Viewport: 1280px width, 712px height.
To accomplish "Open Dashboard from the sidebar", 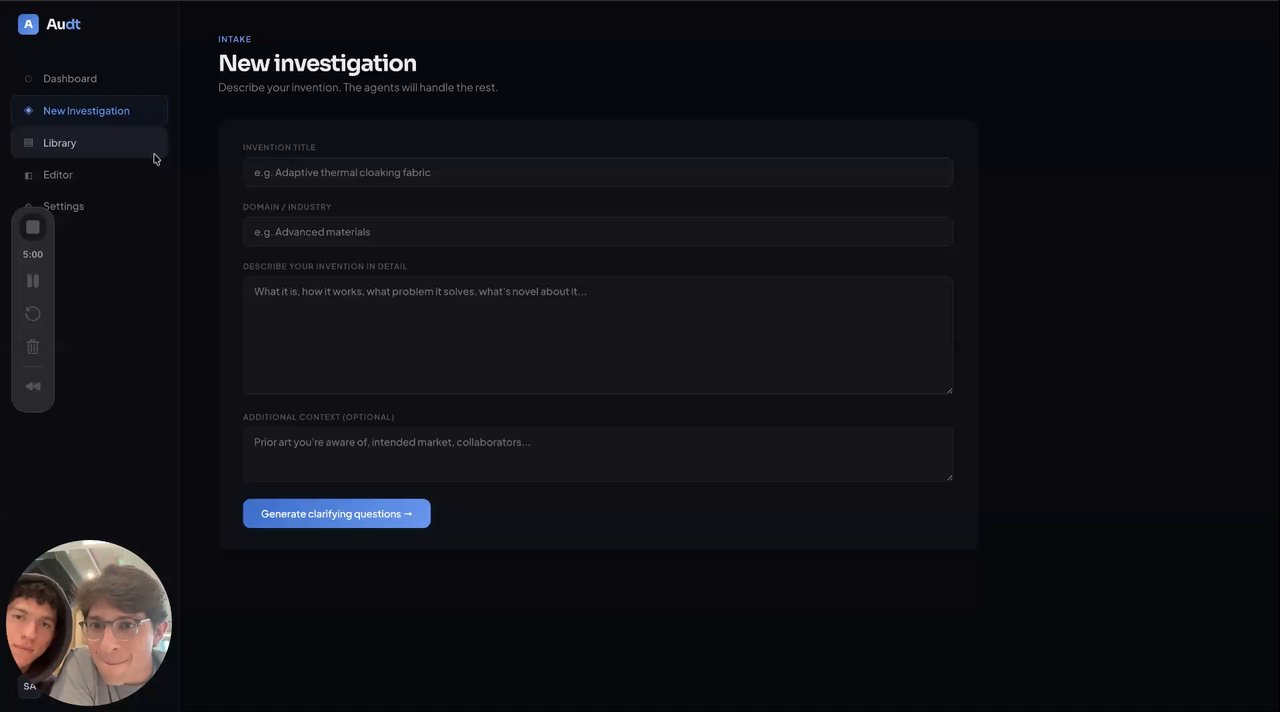I will click(x=69, y=79).
